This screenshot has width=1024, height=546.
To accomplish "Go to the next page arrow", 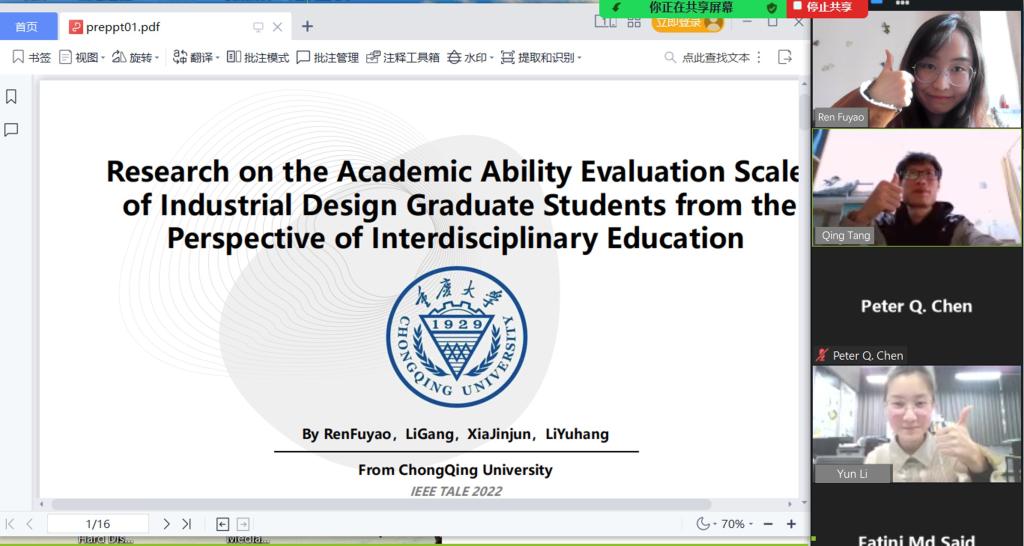I will [166, 524].
